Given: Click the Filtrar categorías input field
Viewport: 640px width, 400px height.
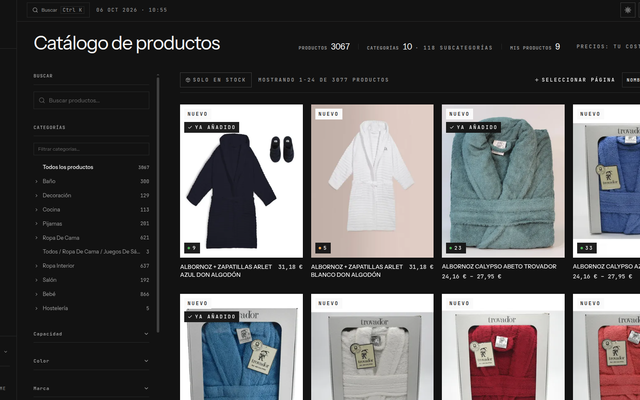Looking at the screenshot, I should coord(91,149).
